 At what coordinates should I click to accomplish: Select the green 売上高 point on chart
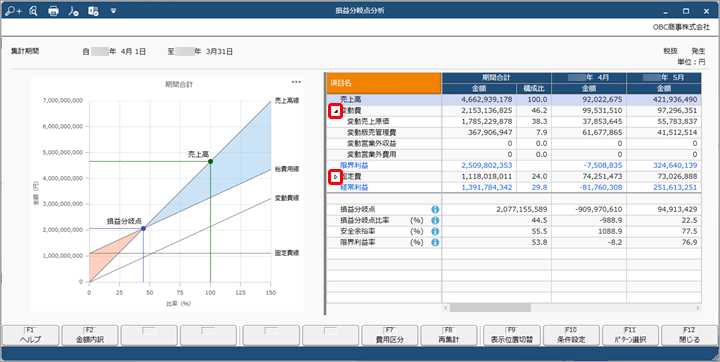pyautogui.click(x=210, y=161)
